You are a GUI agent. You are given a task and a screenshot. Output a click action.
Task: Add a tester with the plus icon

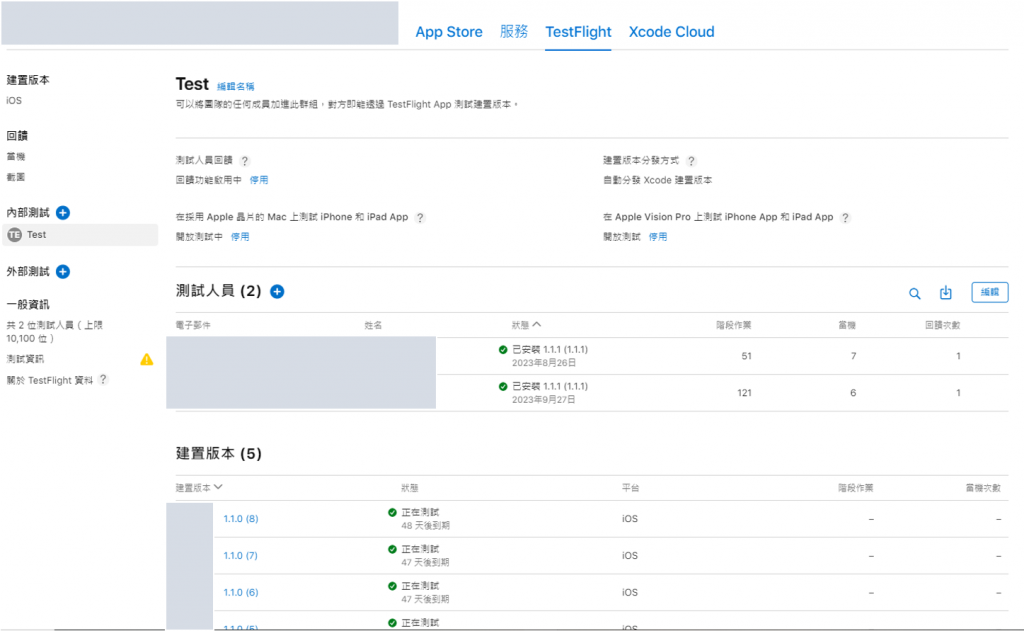point(277,291)
